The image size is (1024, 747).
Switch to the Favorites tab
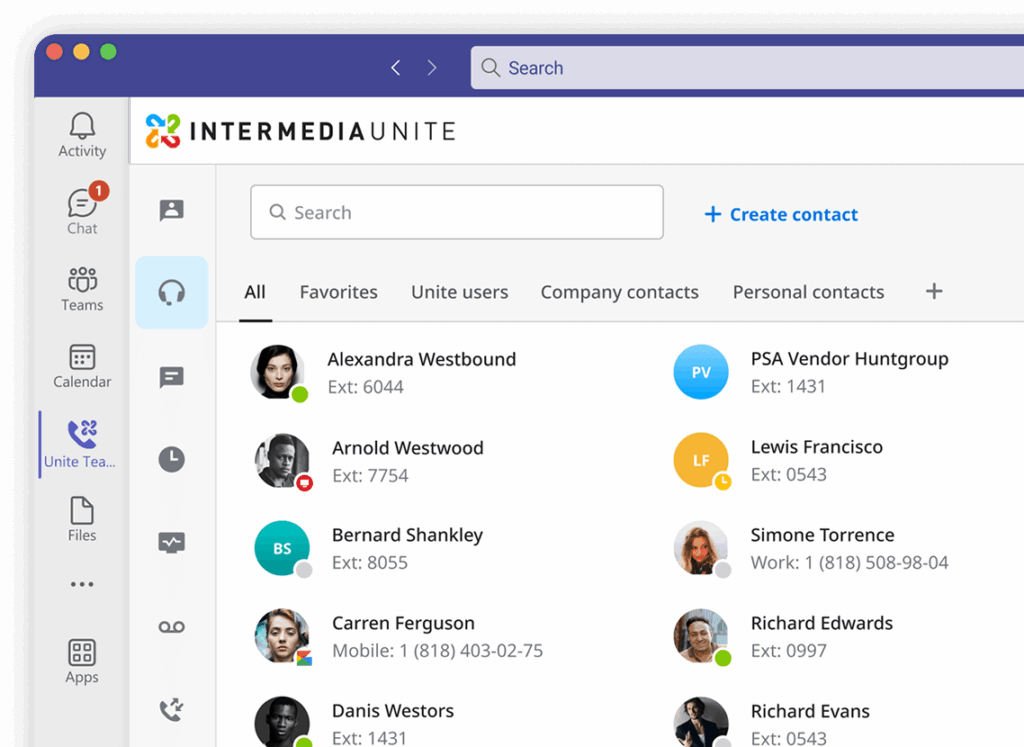pyautogui.click(x=338, y=292)
